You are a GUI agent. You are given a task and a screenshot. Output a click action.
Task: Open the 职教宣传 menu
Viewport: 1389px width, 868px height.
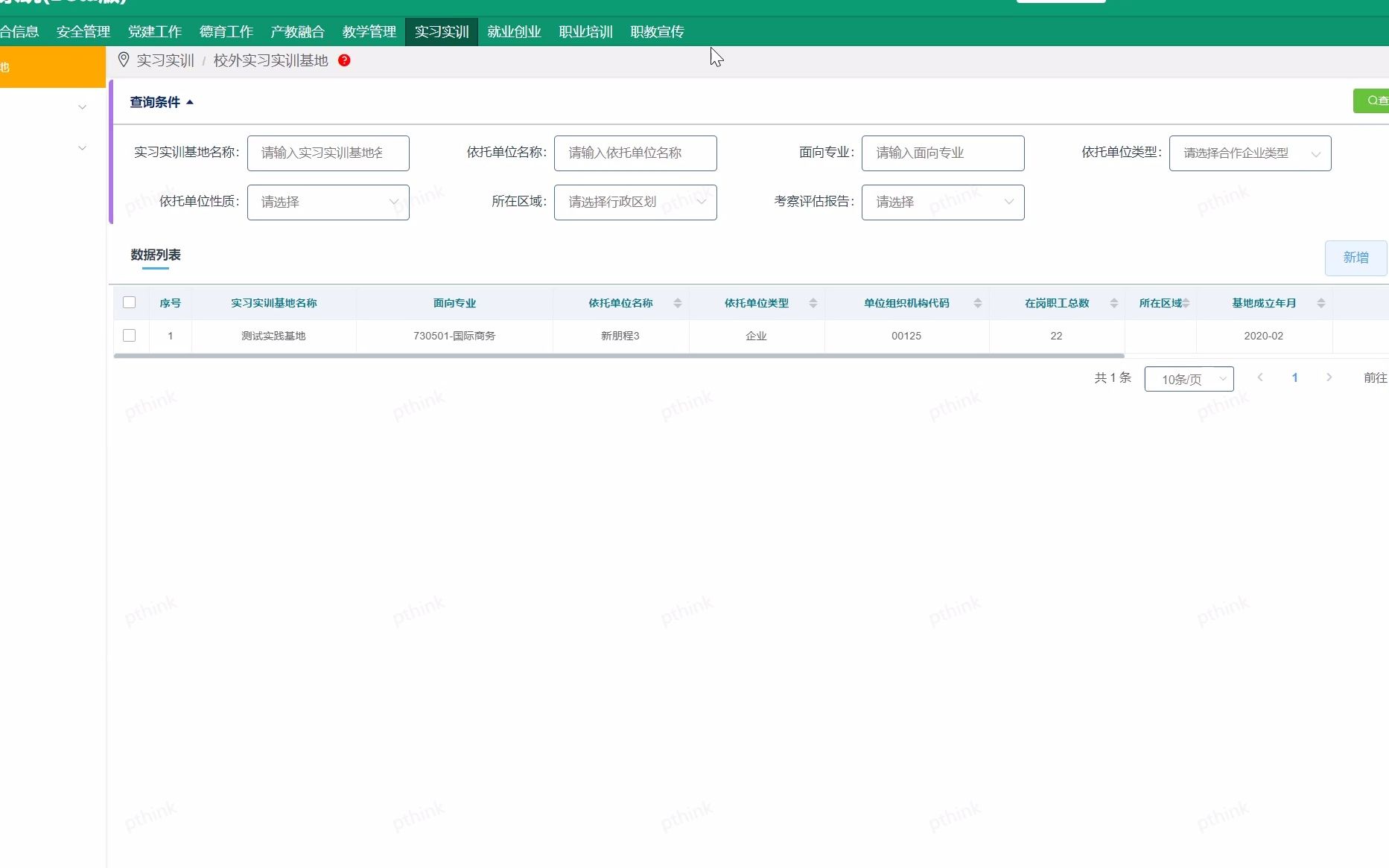(657, 32)
